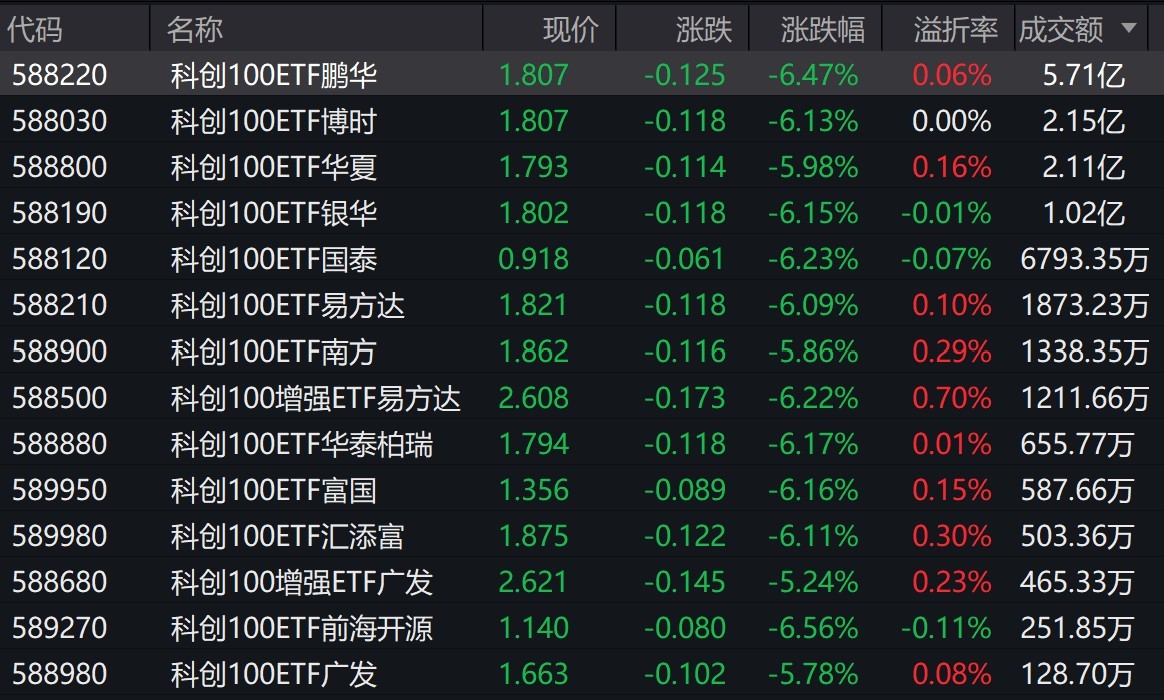Select 科创100增强ETF易方达 row
This screenshot has height=700, width=1164.
coord(582,398)
